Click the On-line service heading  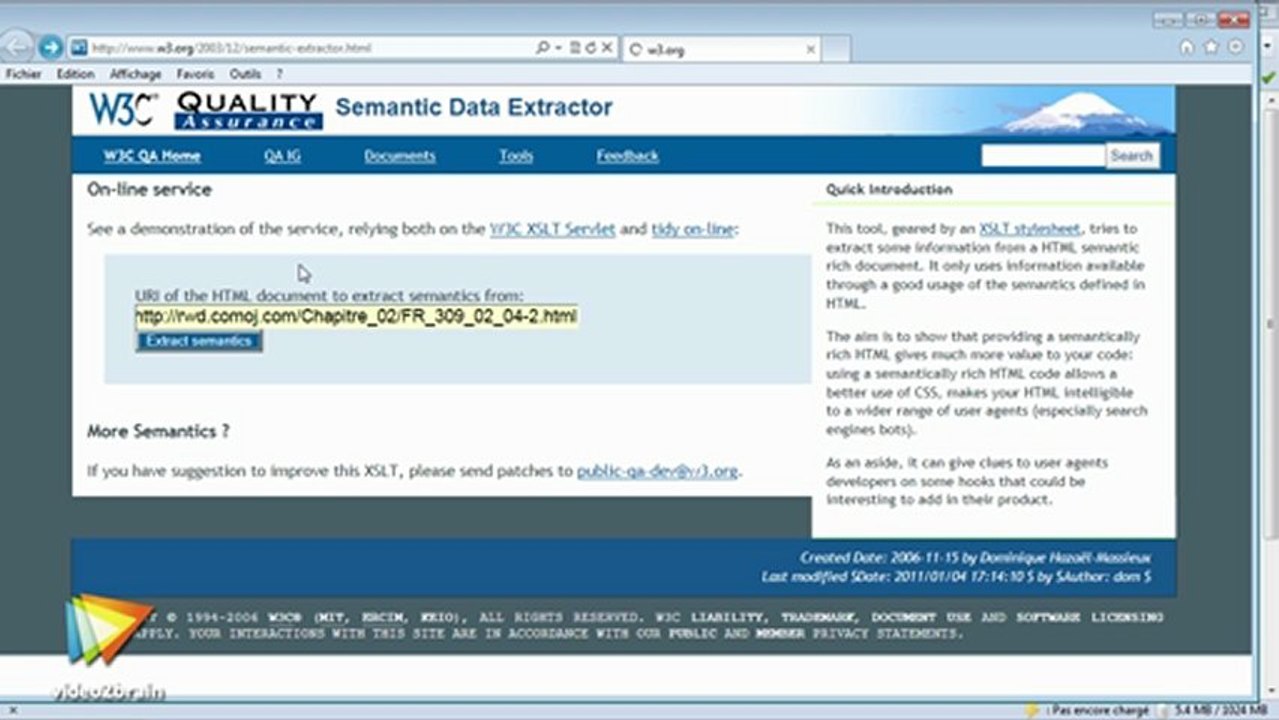click(149, 189)
